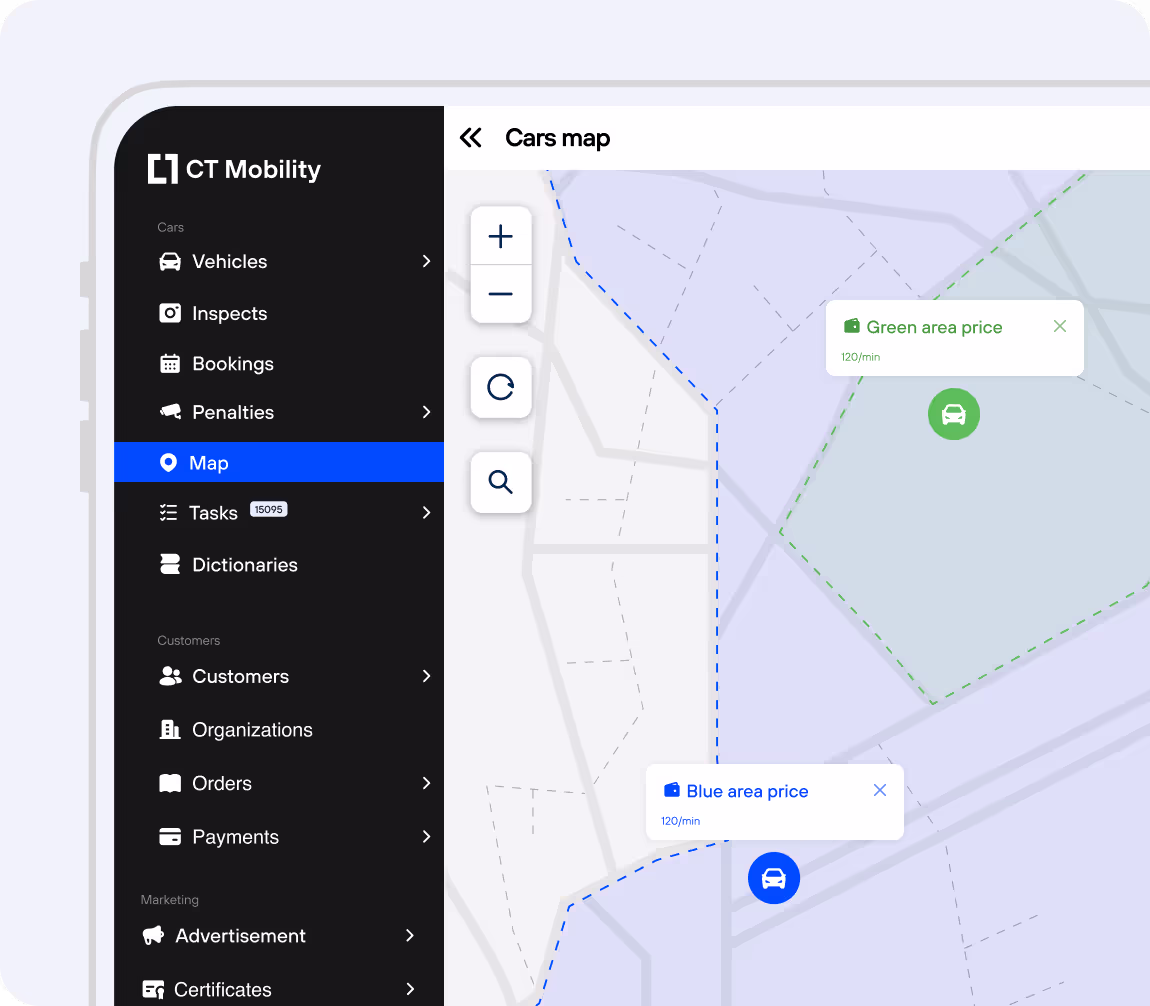Click the Vehicles car icon in sidebar
The width and height of the screenshot is (1150, 1006).
[x=170, y=262]
